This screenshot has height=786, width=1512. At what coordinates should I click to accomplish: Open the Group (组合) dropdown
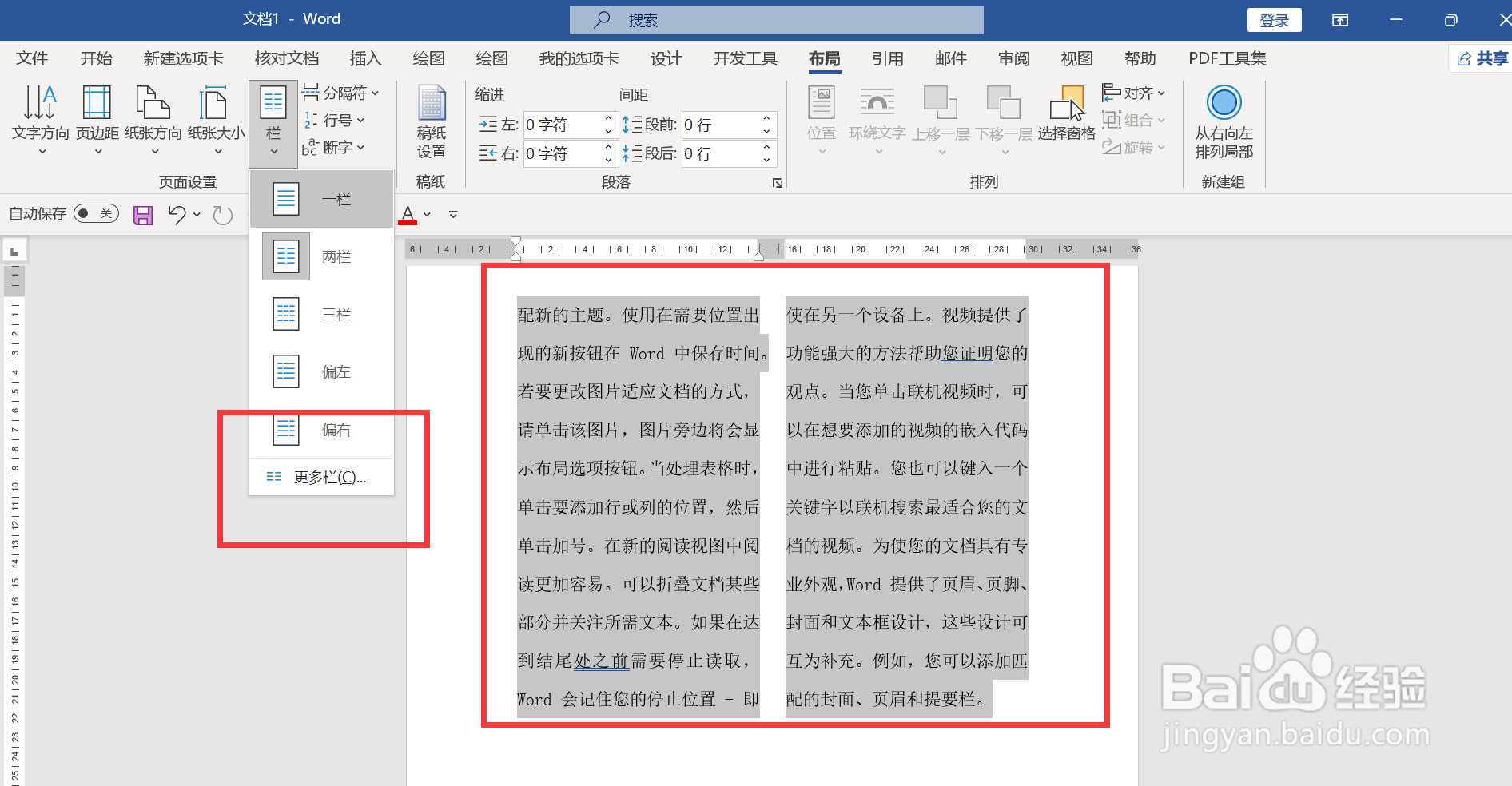point(1134,120)
